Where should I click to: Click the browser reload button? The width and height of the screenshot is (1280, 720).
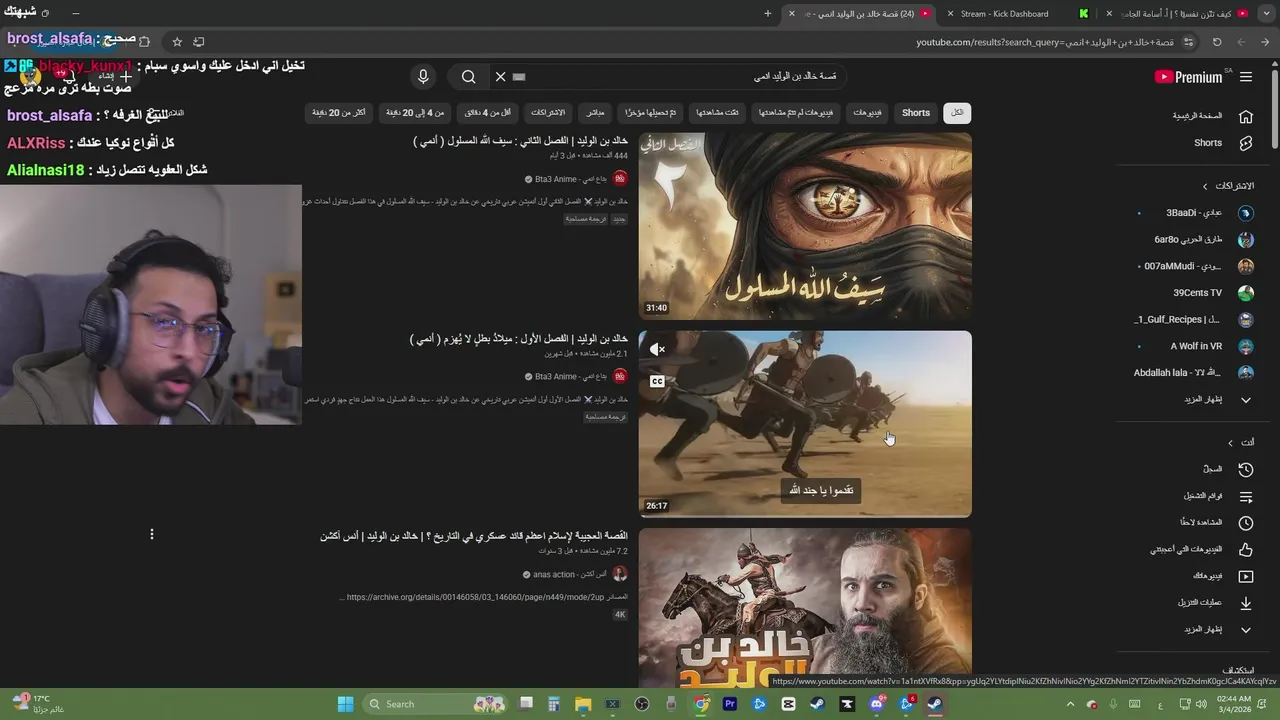pos(1217,42)
